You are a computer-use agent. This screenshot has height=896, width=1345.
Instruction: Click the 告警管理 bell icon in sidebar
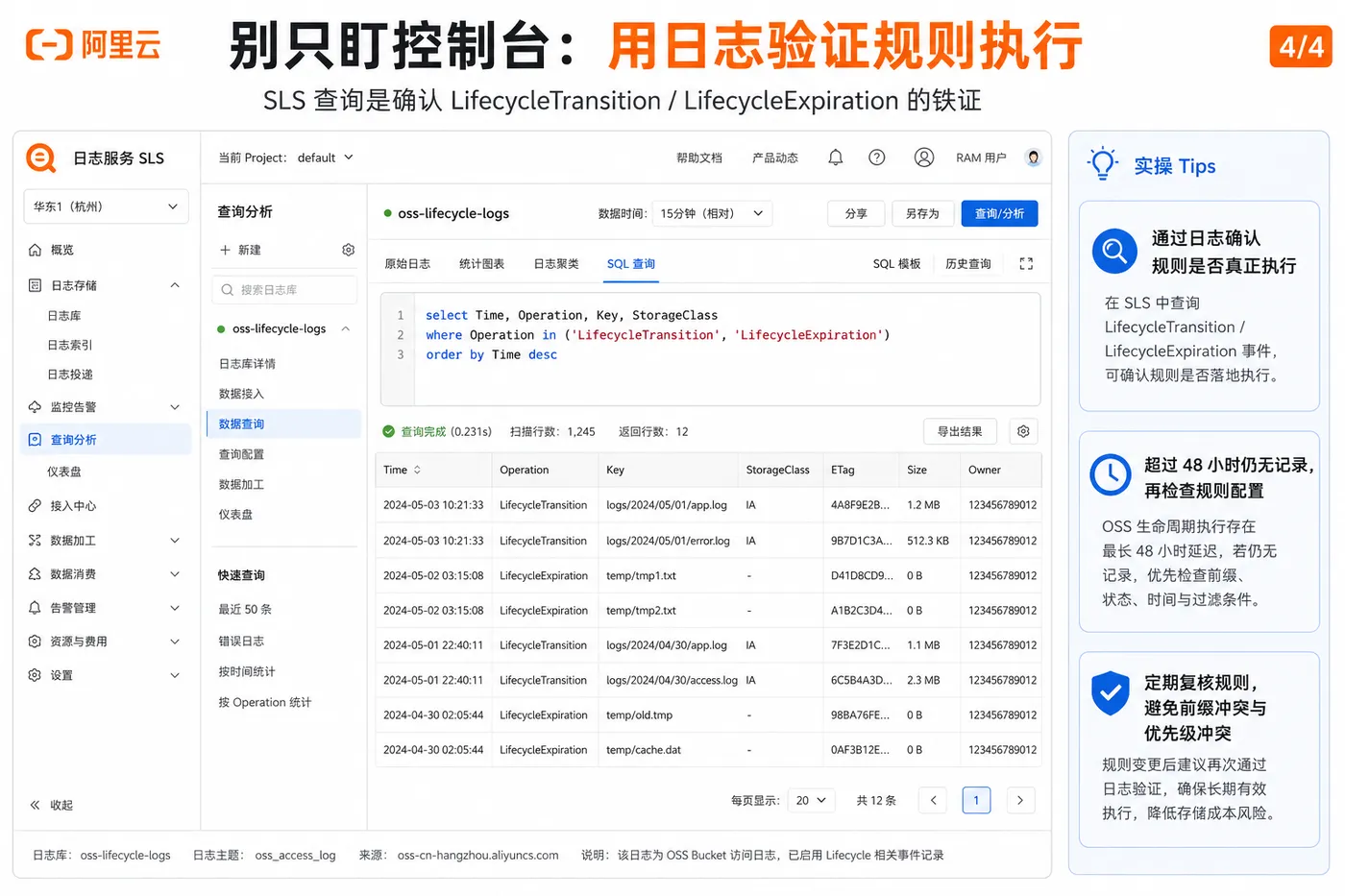pos(35,608)
